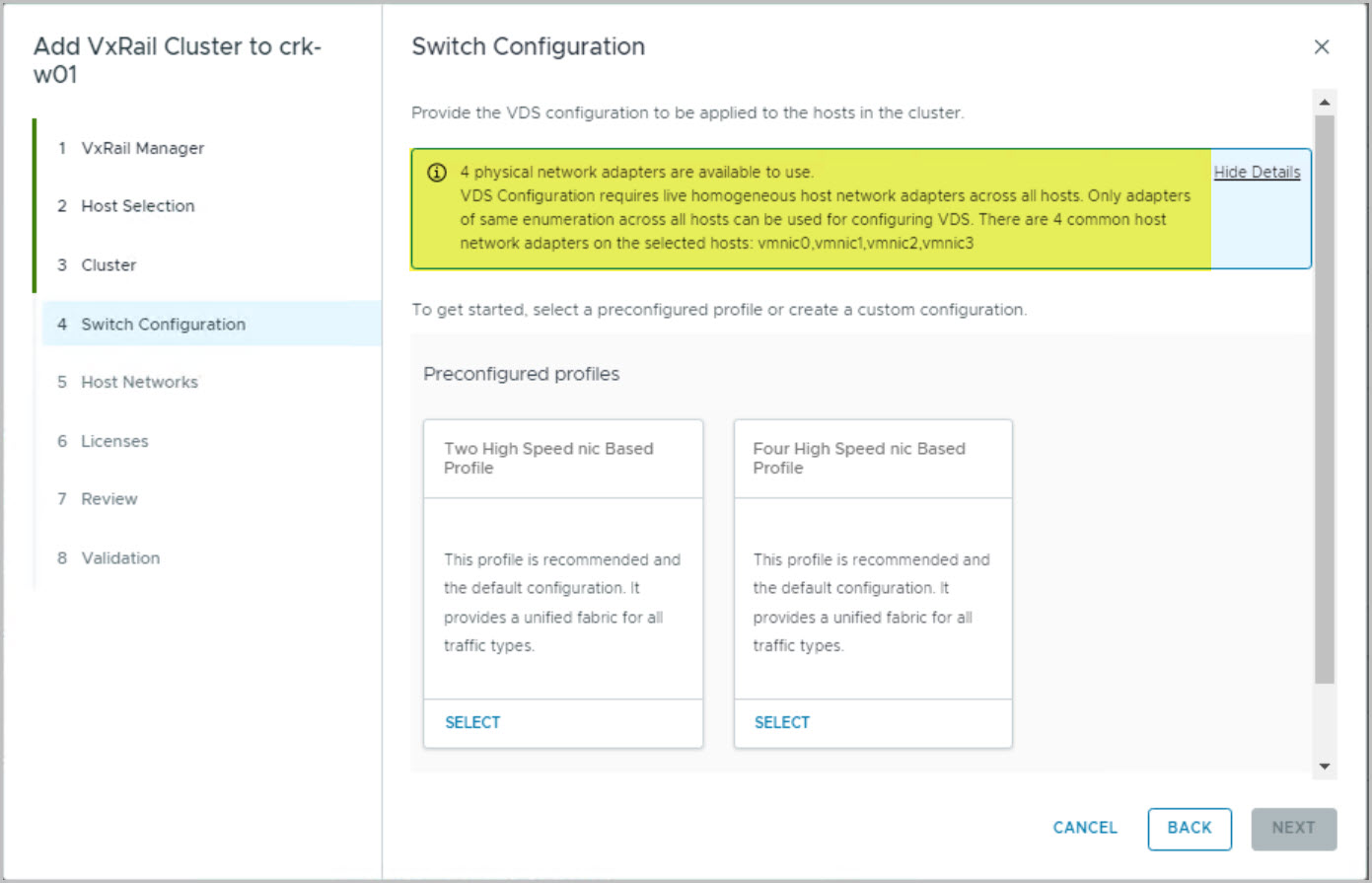Select the Two High Speed nic profile
Viewport: 1372px width, 883px height.
[472, 722]
